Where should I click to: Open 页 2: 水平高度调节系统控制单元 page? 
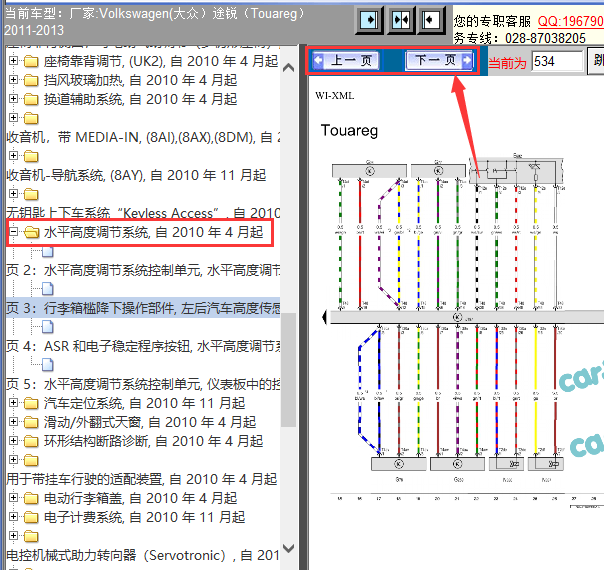point(143,270)
